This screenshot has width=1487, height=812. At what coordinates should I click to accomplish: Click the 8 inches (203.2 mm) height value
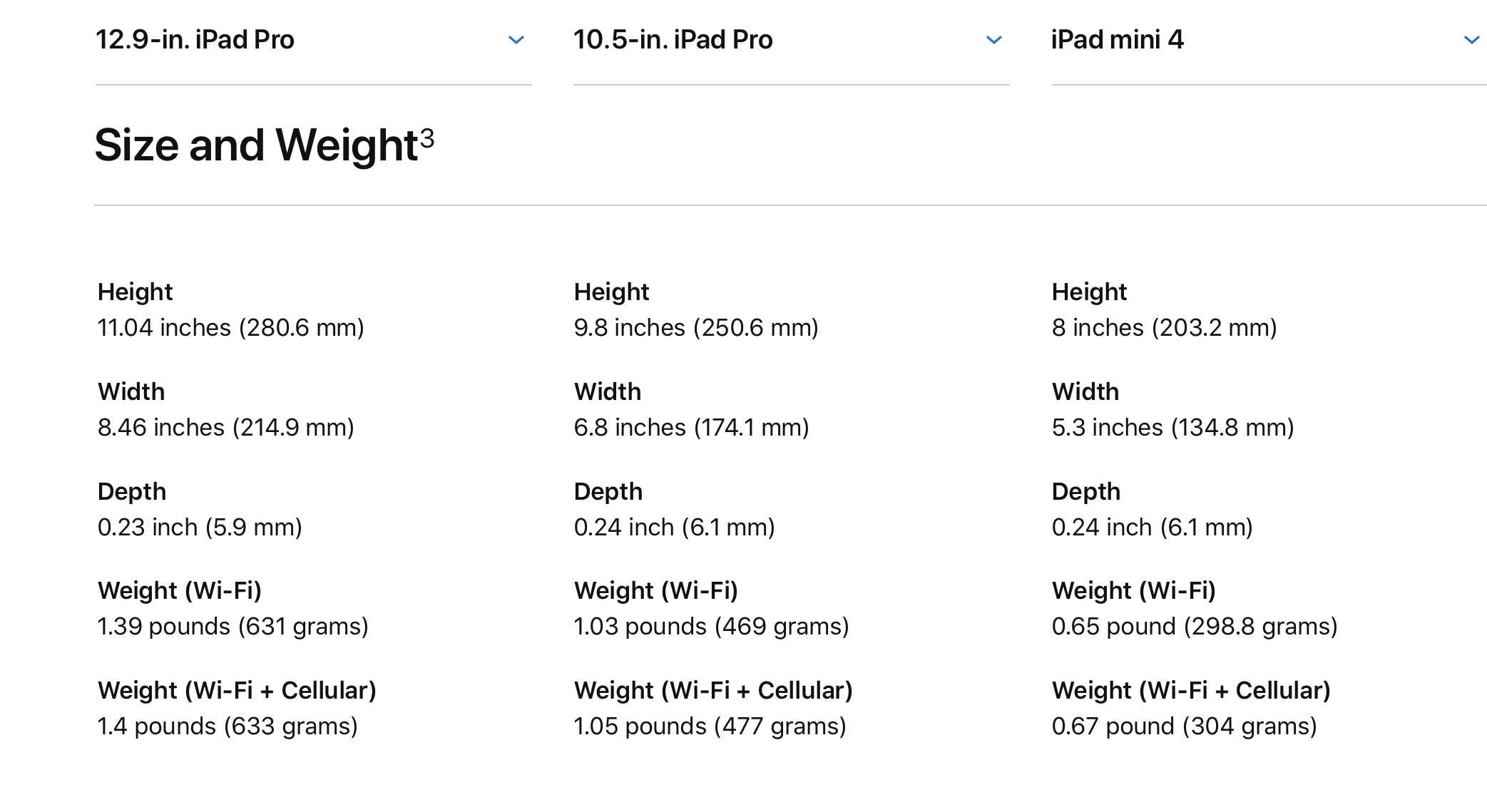pyautogui.click(x=1164, y=328)
